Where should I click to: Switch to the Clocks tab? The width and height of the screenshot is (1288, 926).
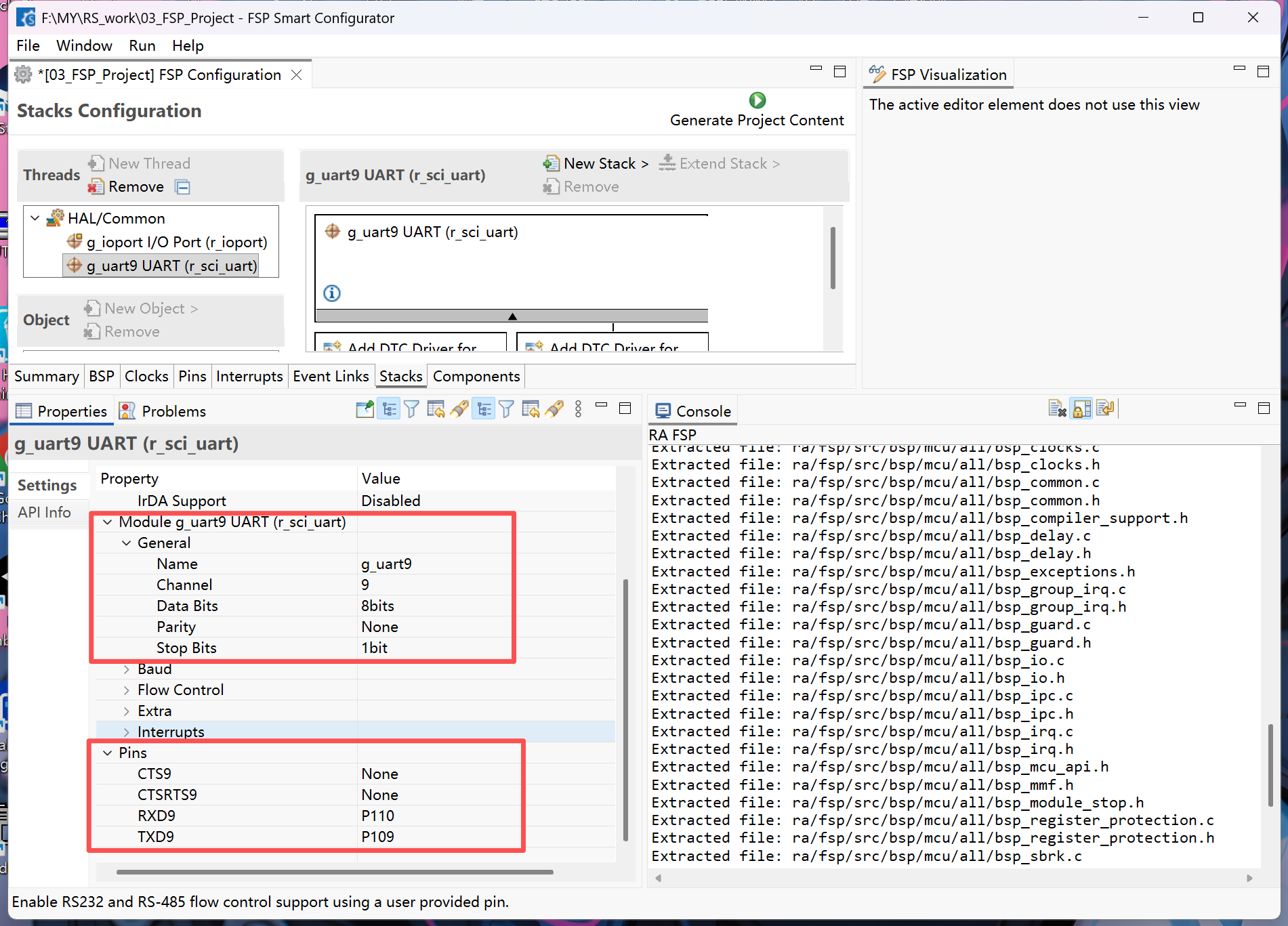click(146, 377)
